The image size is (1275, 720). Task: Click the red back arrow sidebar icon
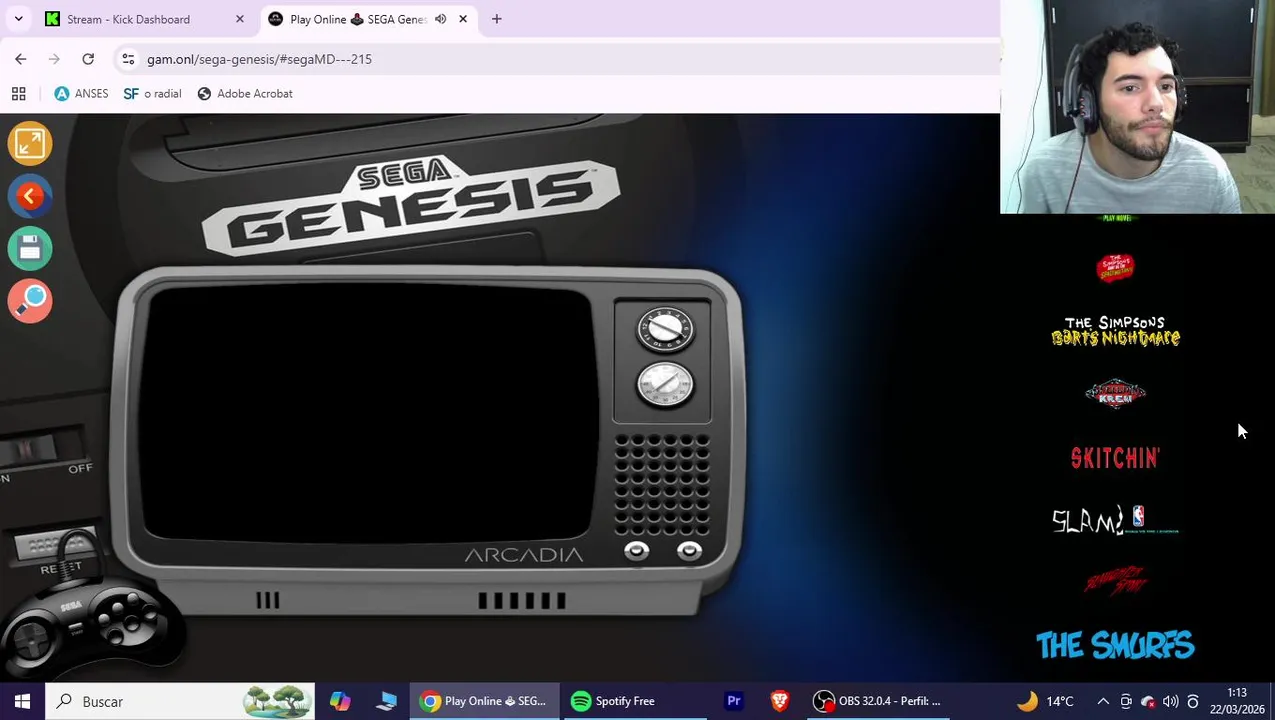click(30, 196)
